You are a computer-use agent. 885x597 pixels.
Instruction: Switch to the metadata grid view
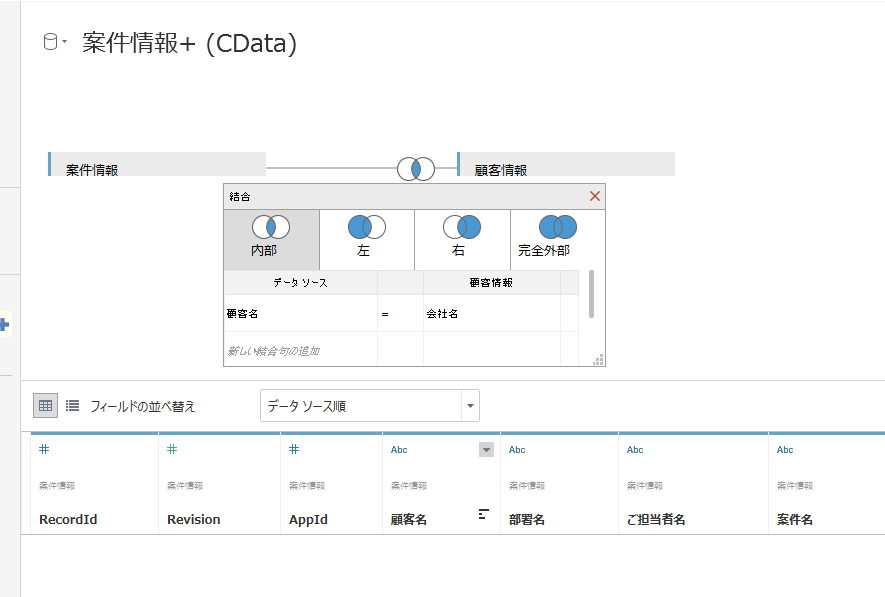pyautogui.click(x=45, y=405)
